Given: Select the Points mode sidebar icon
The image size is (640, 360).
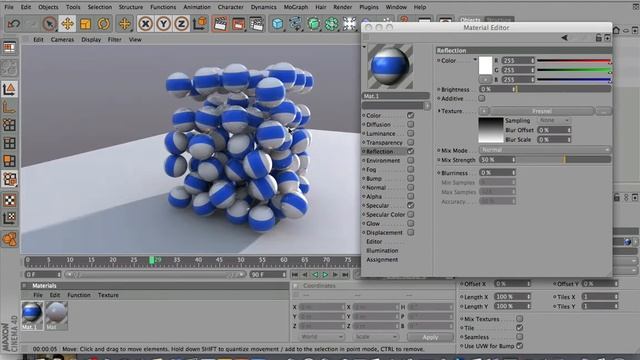Looking at the screenshot, I should coord(9,125).
